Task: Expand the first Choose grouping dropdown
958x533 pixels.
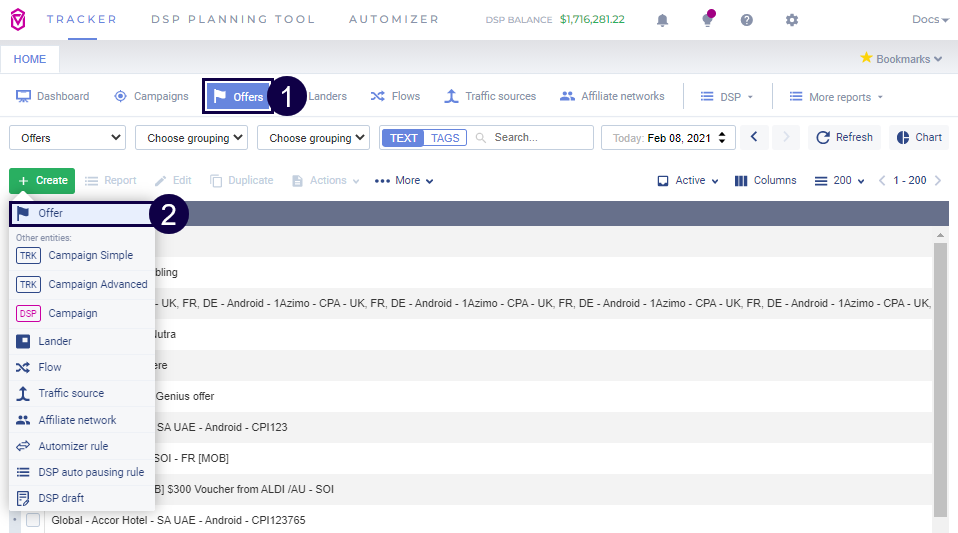Action: pos(191,138)
